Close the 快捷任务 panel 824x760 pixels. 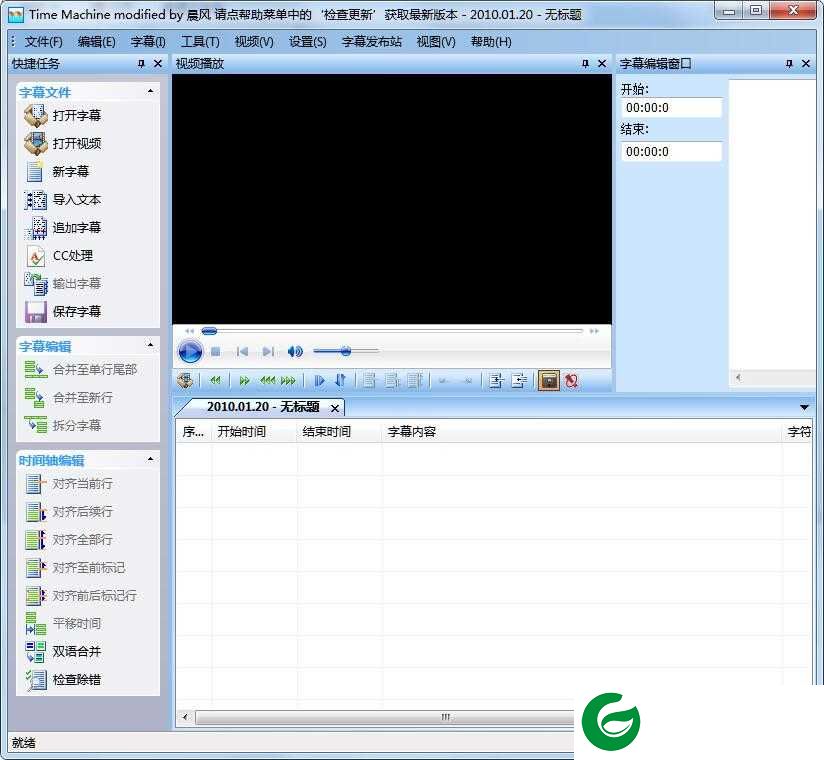pyautogui.click(x=158, y=64)
